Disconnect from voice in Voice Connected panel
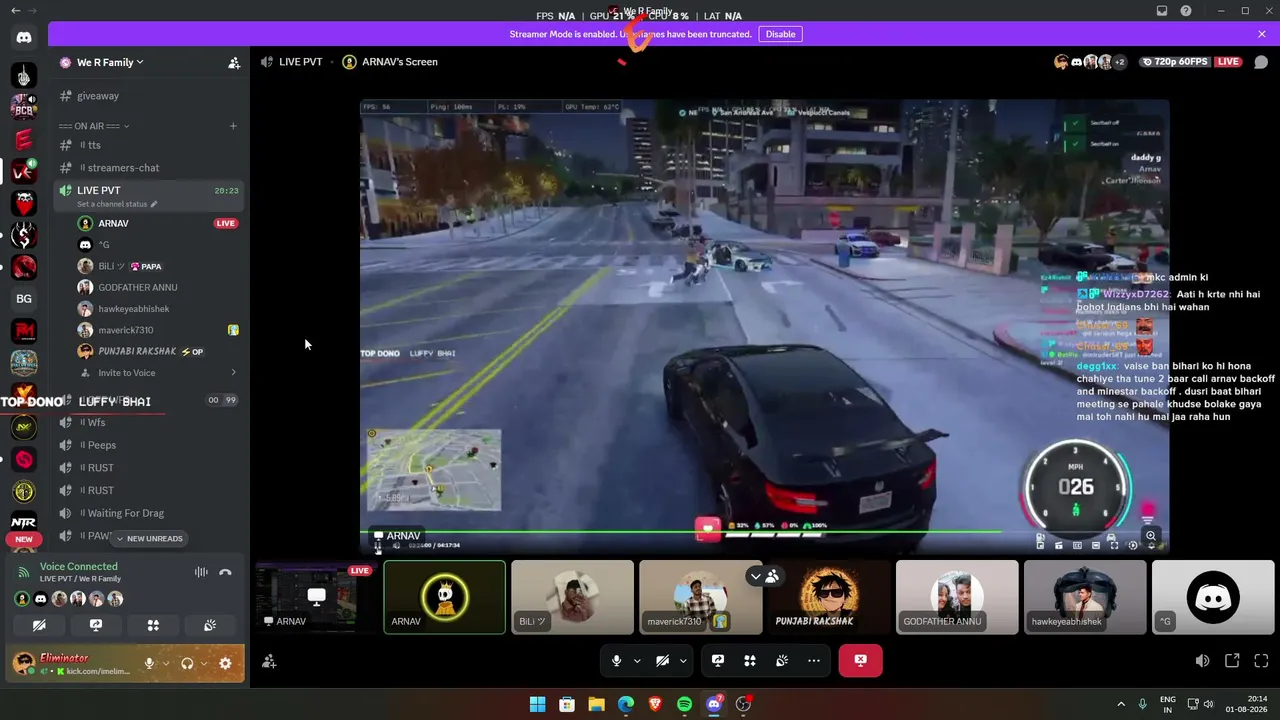1280x720 pixels. 225,572
